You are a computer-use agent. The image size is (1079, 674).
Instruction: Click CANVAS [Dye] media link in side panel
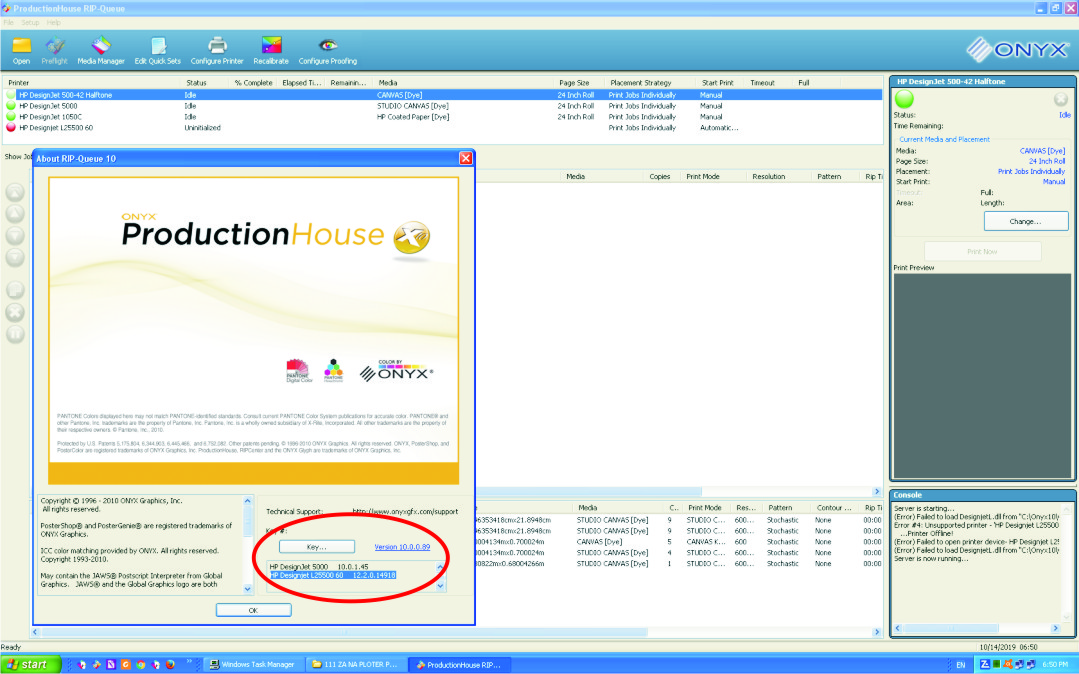tap(1042, 151)
